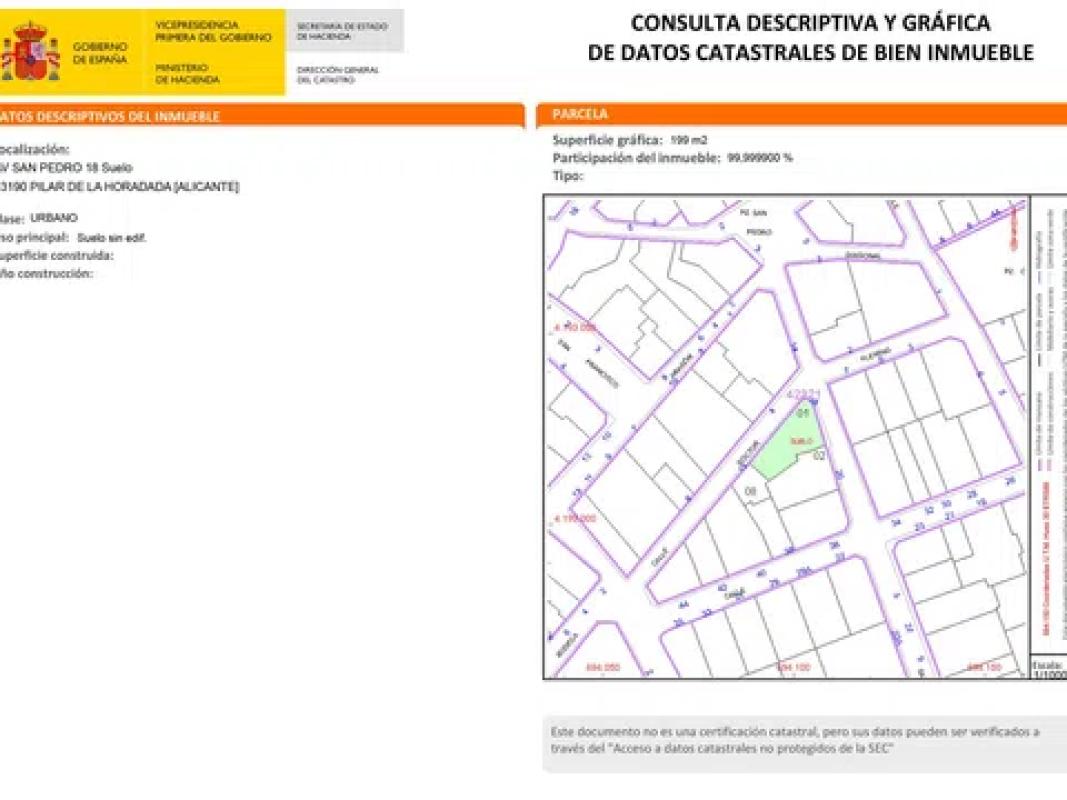Click 'Suelo sin edif.' use value
The height and width of the screenshot is (800, 1067).
click(112, 238)
